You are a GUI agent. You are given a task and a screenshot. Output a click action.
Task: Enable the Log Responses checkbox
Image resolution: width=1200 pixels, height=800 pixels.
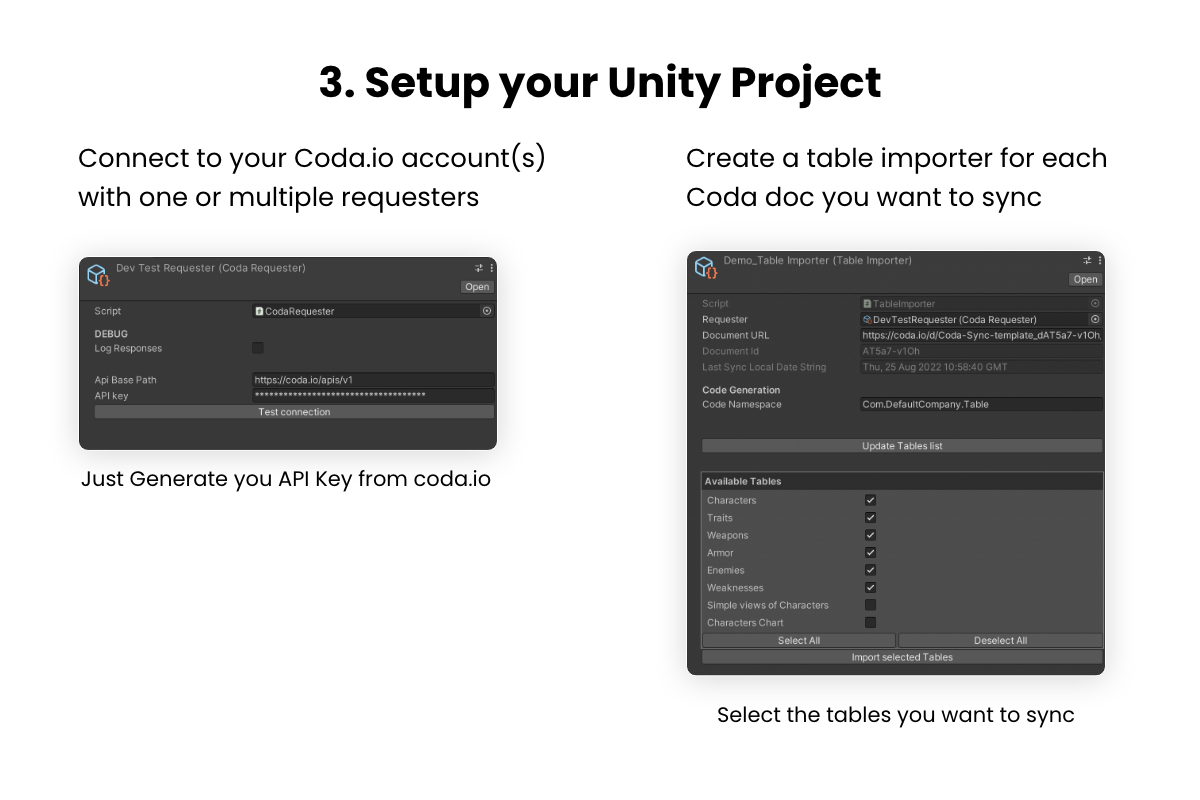click(258, 348)
